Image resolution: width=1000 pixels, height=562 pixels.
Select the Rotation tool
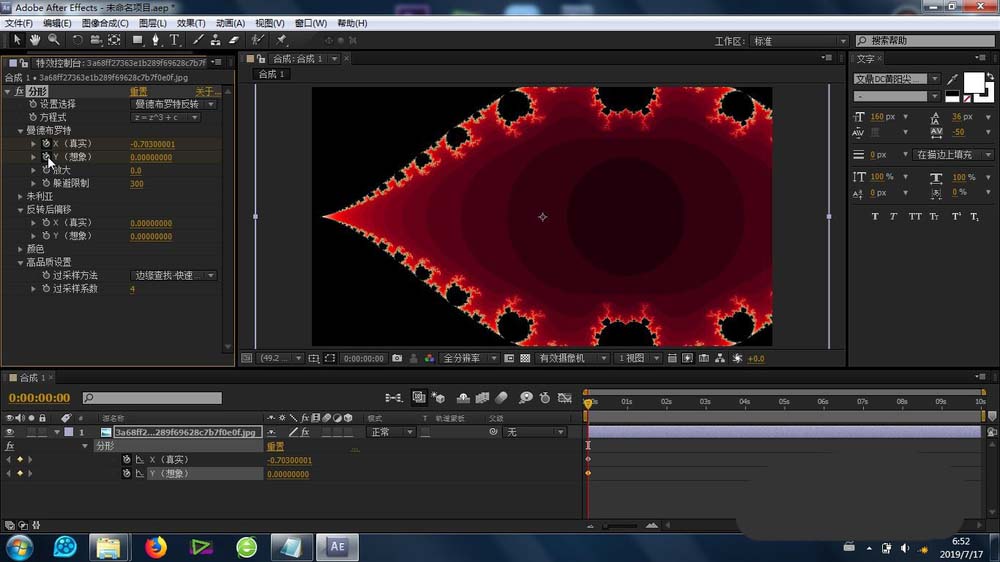[x=77, y=40]
